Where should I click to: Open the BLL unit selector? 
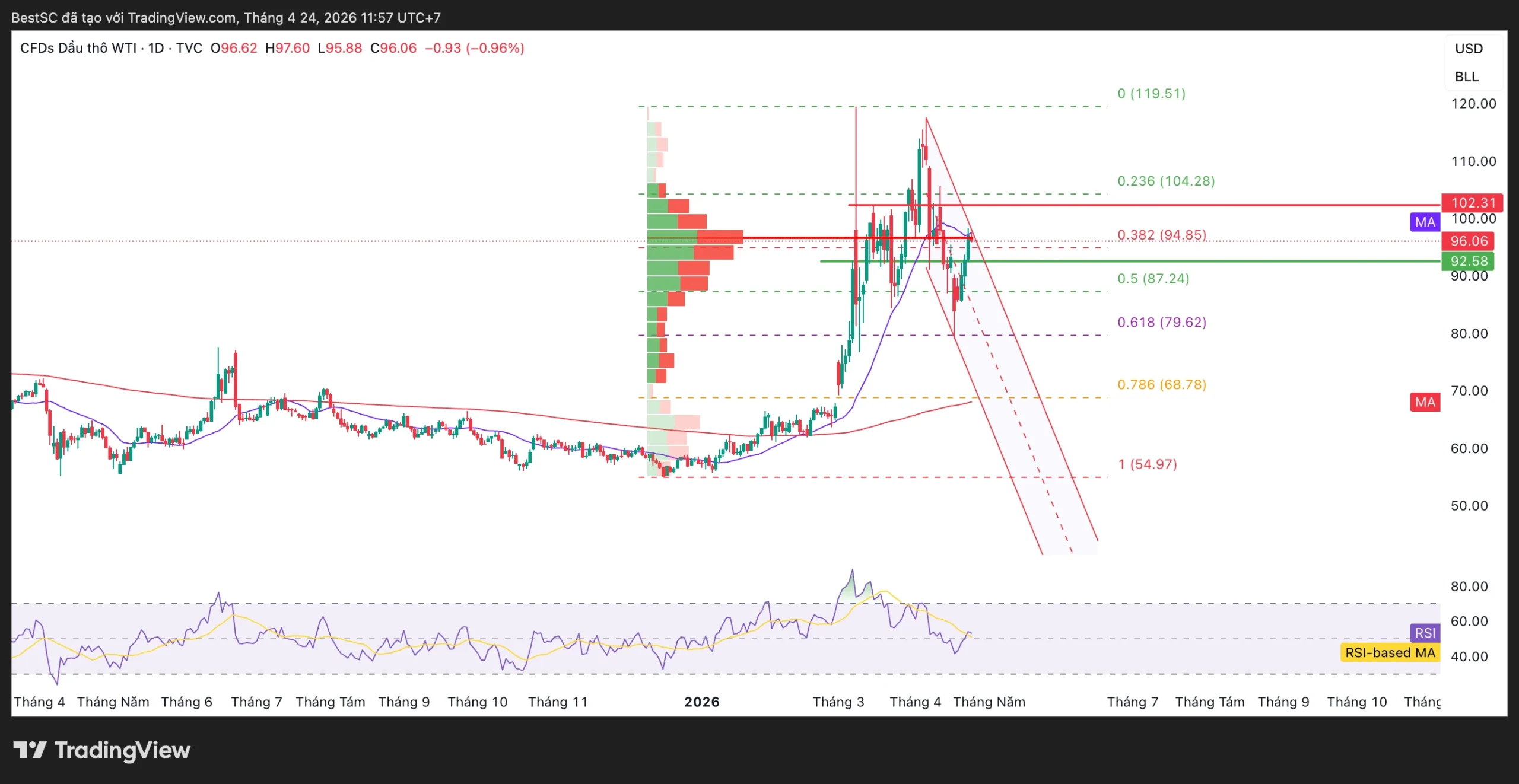(x=1466, y=77)
